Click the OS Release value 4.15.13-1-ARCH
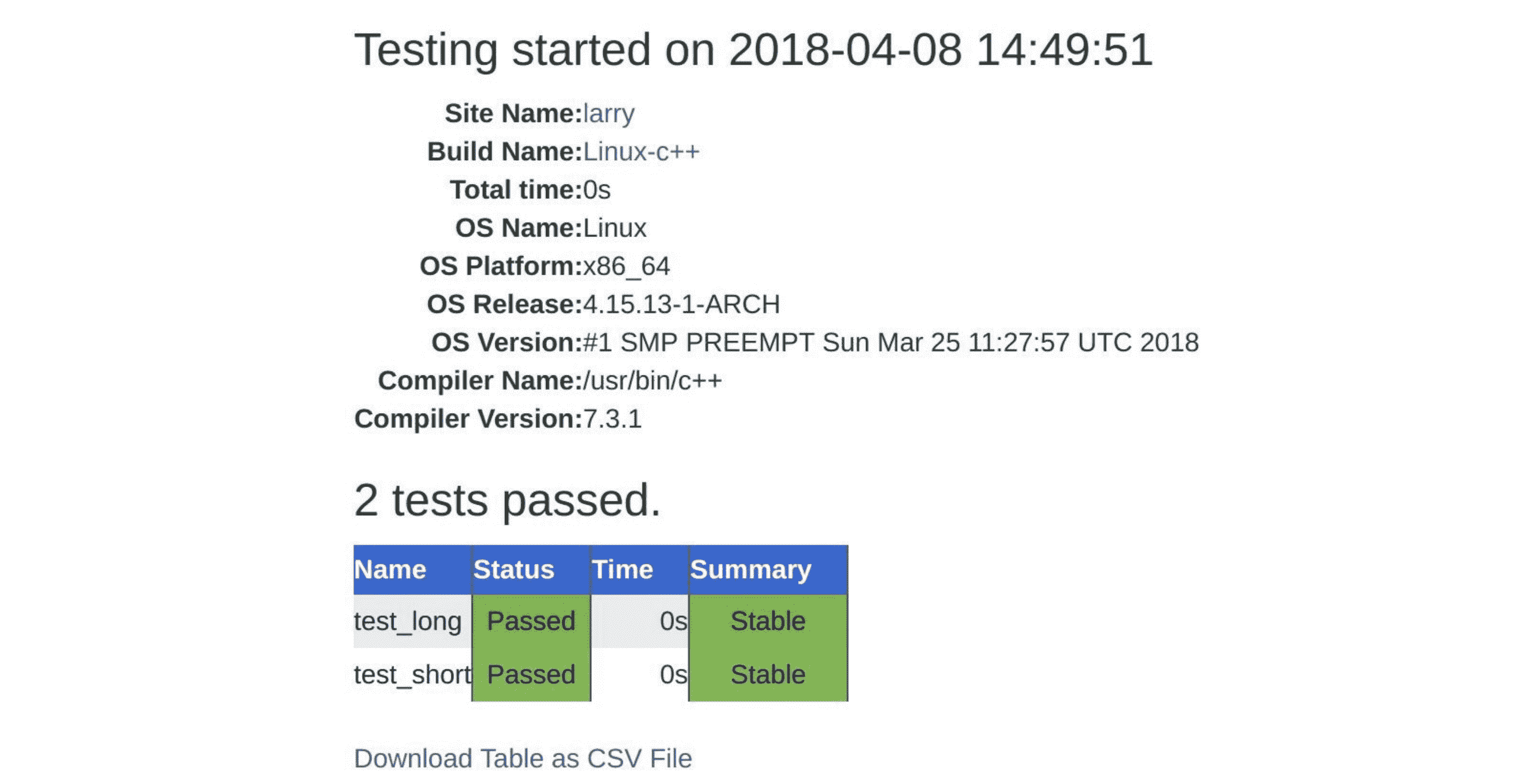The width and height of the screenshot is (1538, 784). pos(681,305)
